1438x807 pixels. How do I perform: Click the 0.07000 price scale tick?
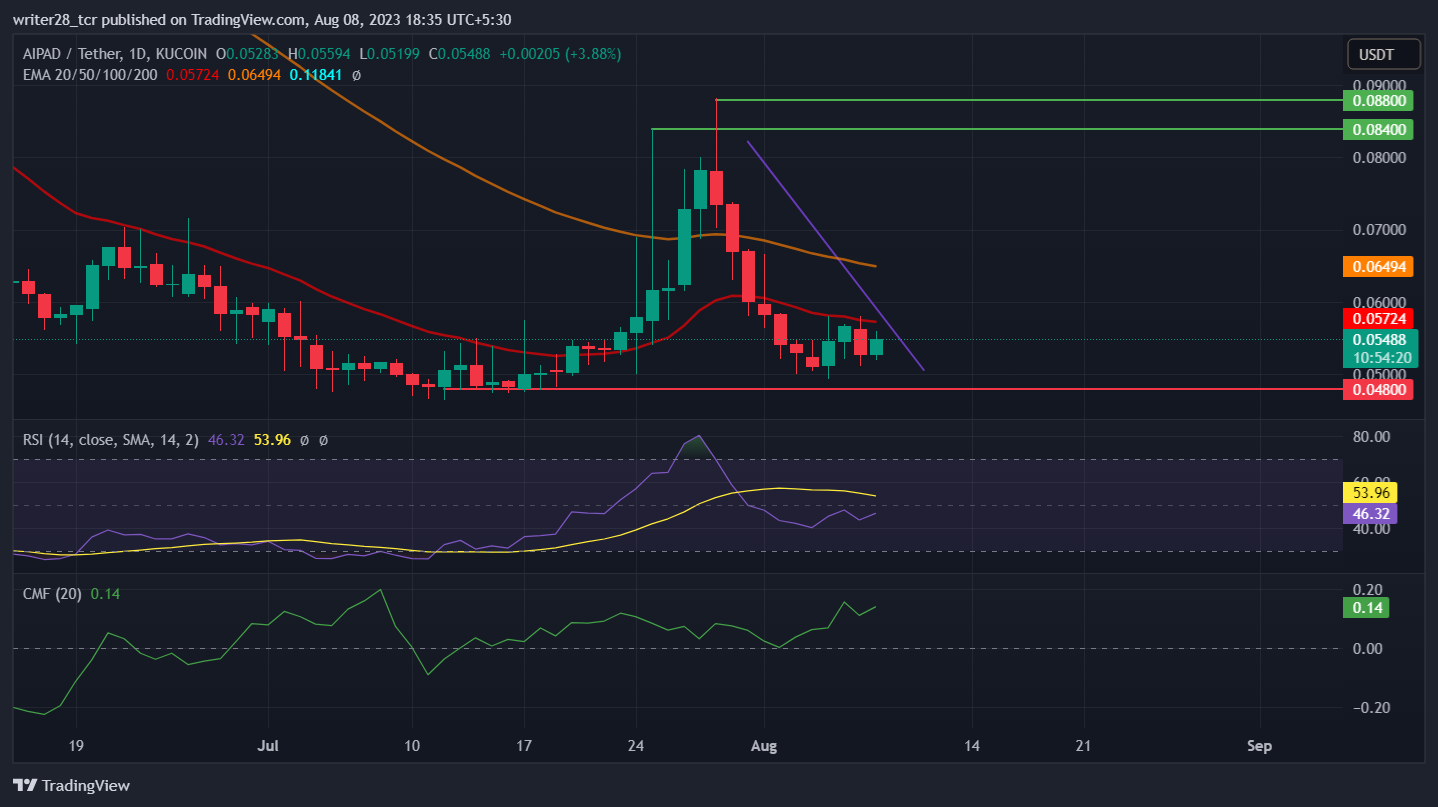point(1379,230)
